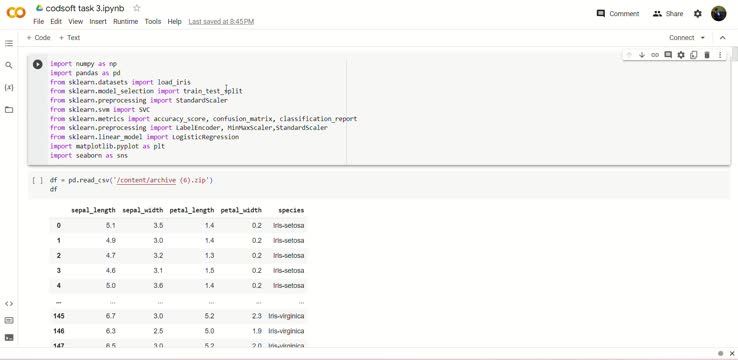Click into the pd.read_csv code cell
This screenshot has height=360, width=738.
pyautogui.click(x=379, y=185)
